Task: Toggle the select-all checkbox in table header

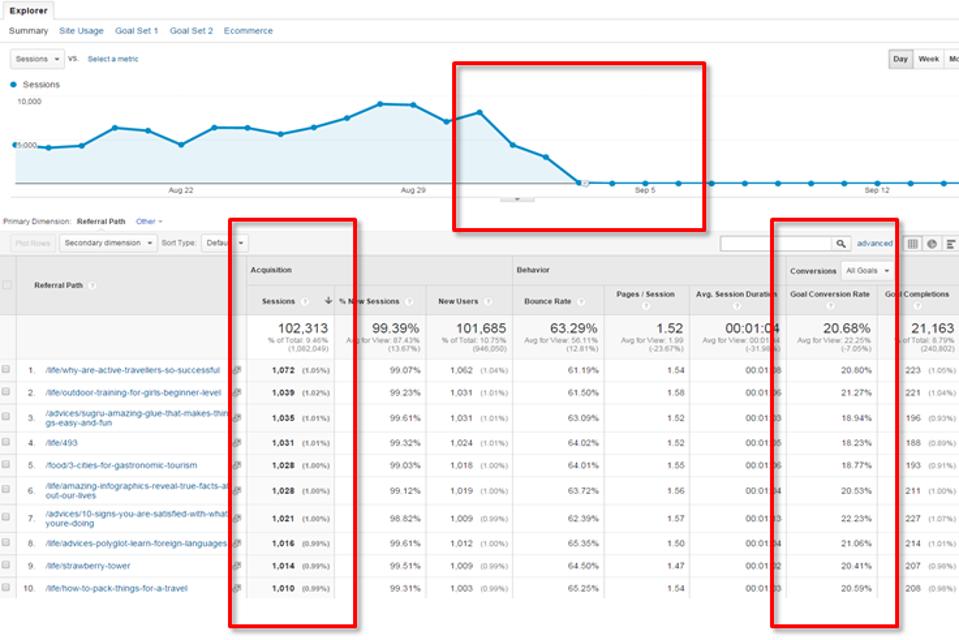Action: click(x=8, y=285)
